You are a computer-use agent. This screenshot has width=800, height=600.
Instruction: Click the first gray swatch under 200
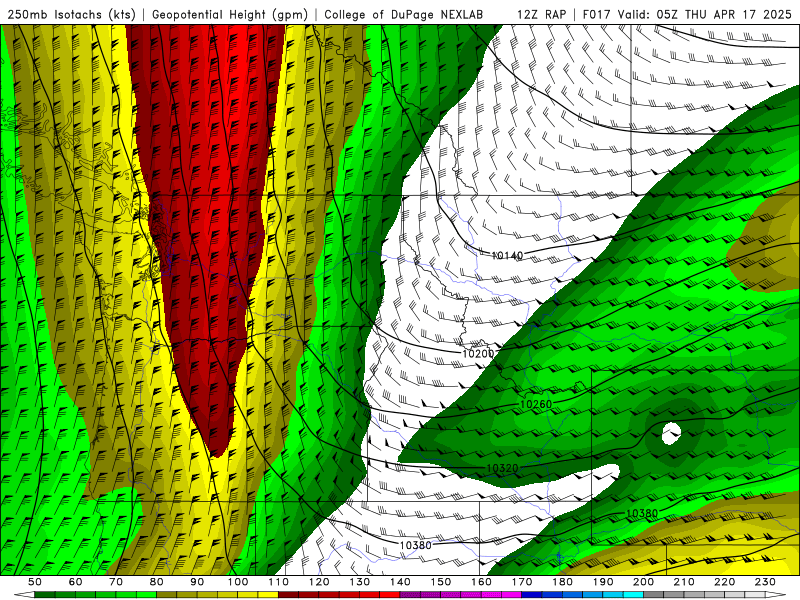coord(654,595)
